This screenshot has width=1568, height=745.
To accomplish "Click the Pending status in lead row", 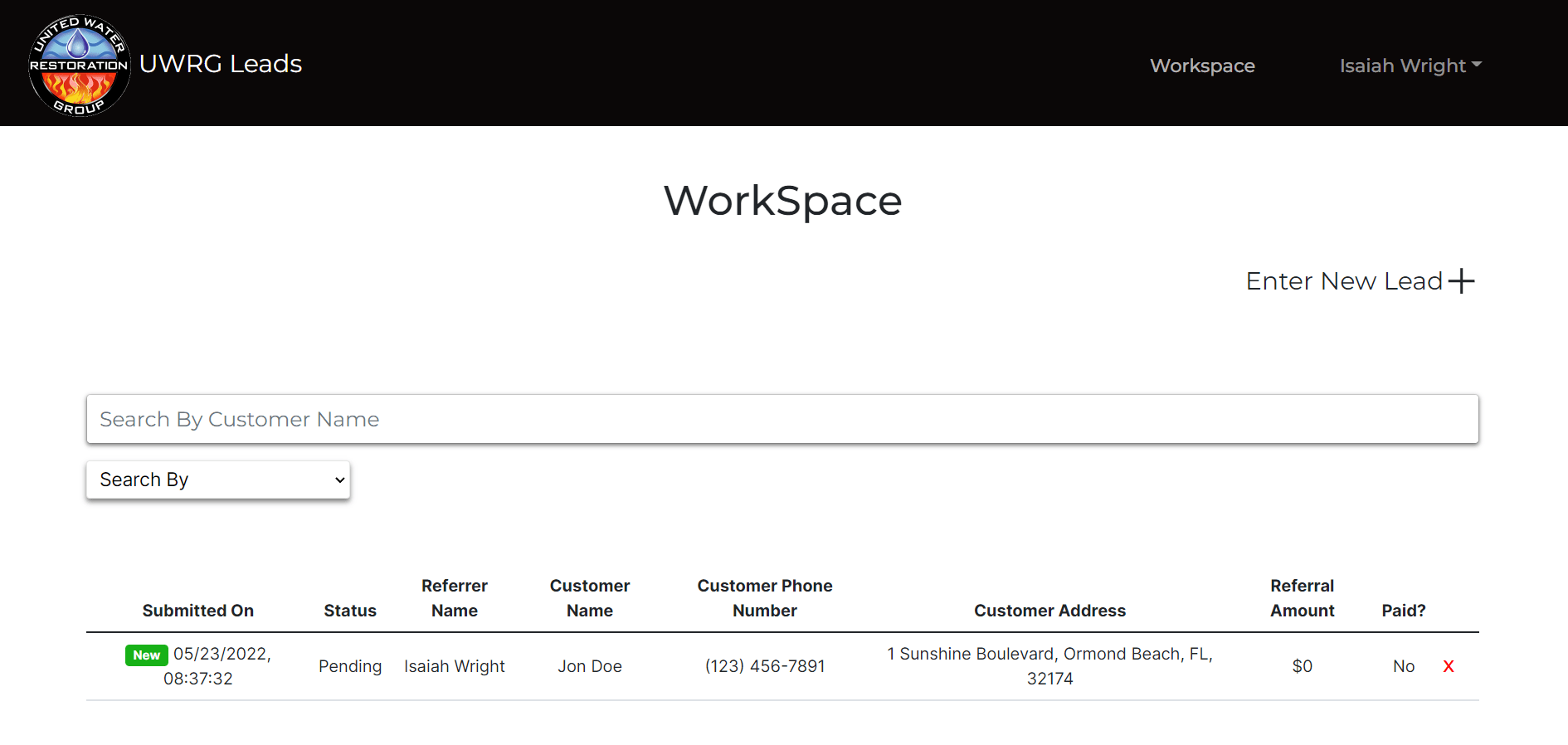I will (x=349, y=666).
